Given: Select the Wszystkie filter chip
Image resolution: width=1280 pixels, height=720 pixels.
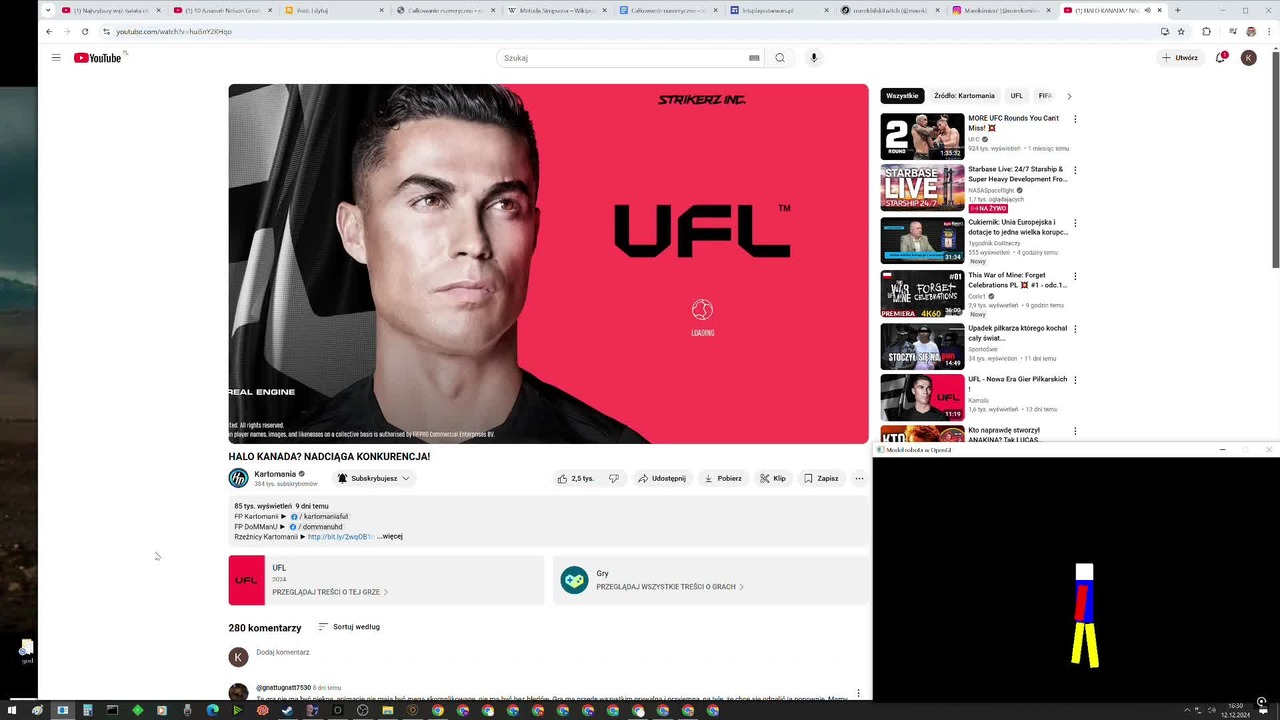Looking at the screenshot, I should click(902, 96).
